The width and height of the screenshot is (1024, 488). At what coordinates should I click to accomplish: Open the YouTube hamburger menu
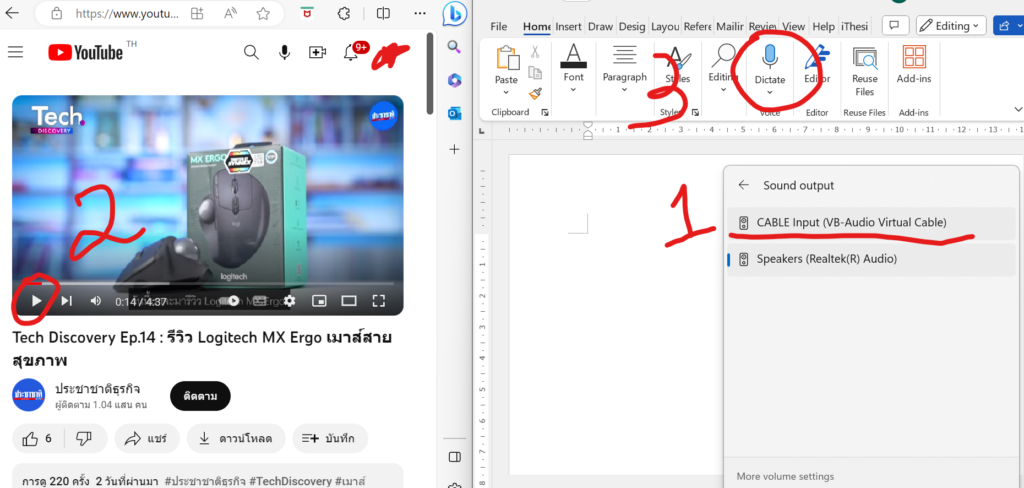(15, 52)
